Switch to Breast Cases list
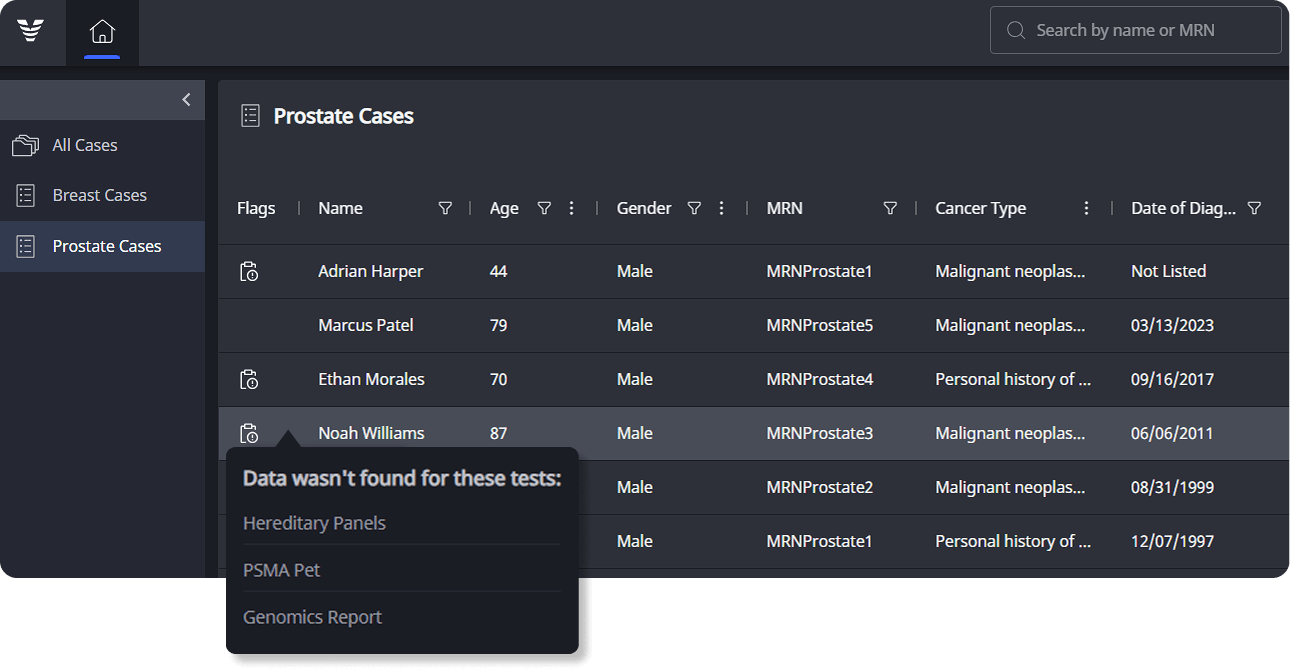 point(99,195)
